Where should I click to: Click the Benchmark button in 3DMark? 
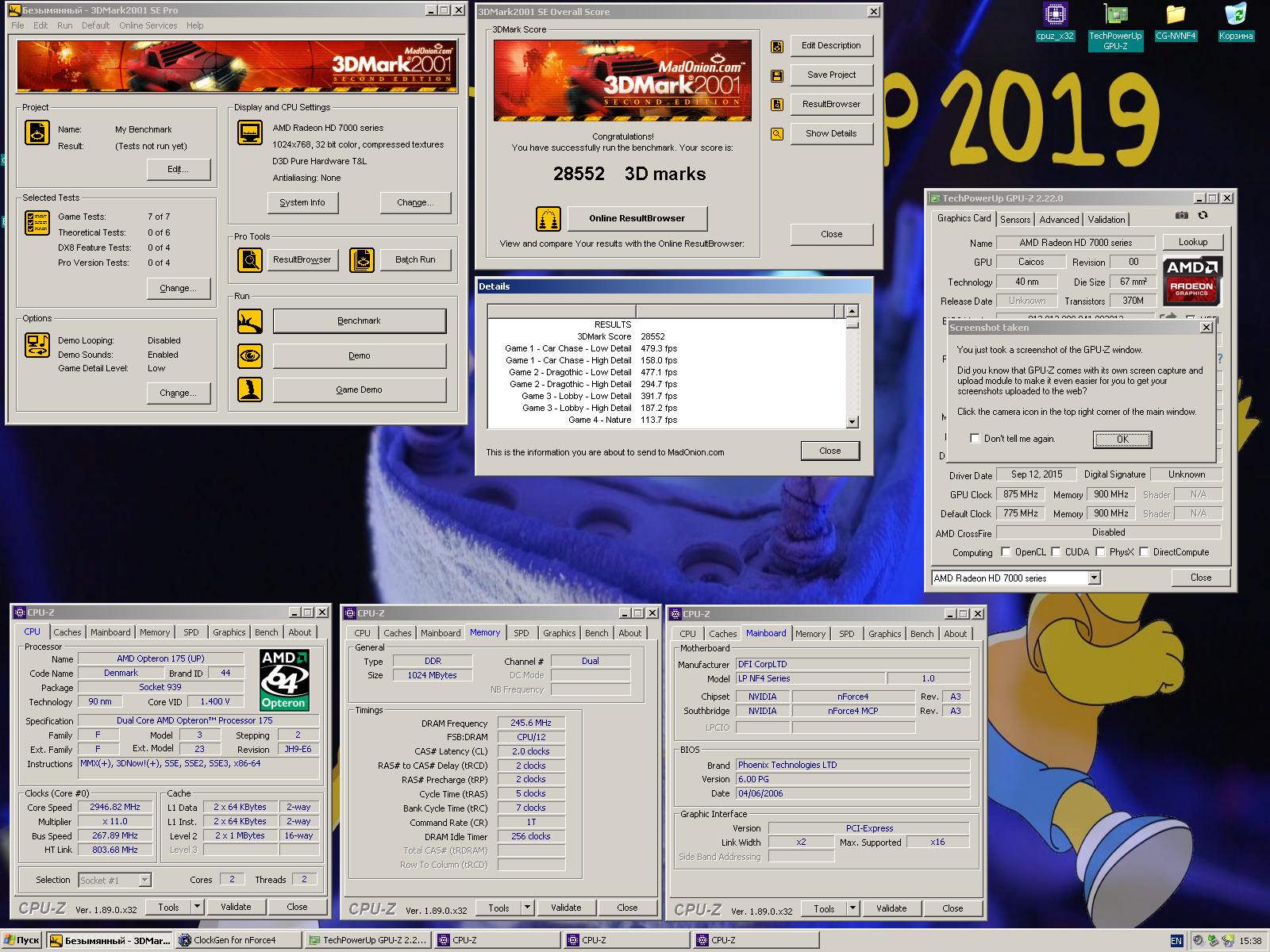click(x=360, y=321)
